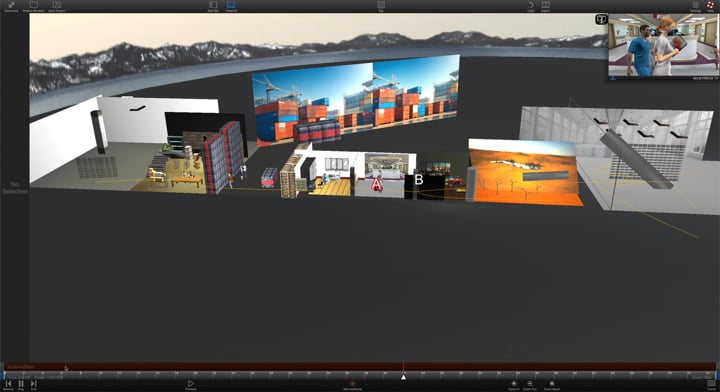
Task: Toggle the Timeline panel button
Action: click(231, 5)
